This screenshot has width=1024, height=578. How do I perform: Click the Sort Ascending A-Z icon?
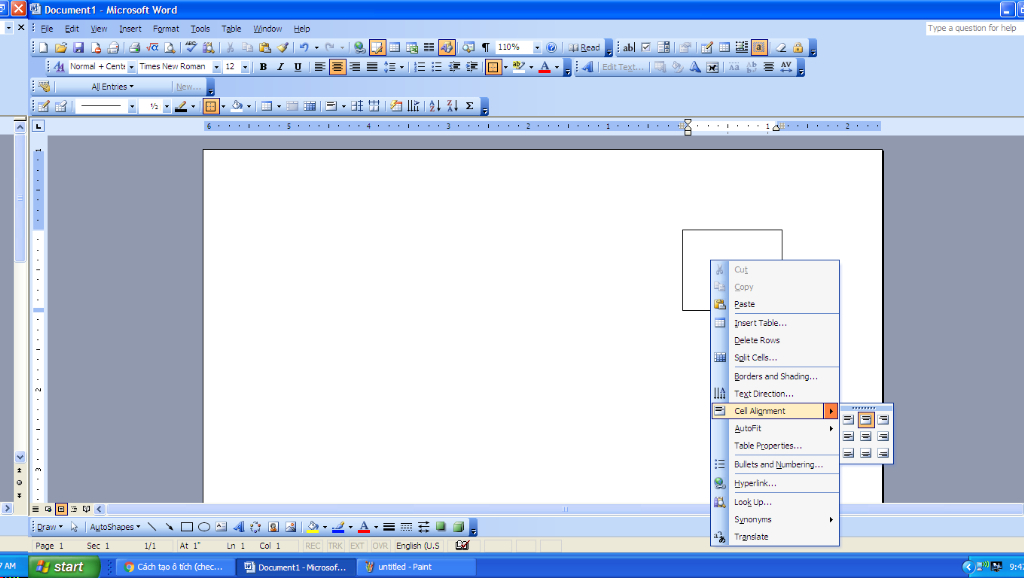(435, 106)
